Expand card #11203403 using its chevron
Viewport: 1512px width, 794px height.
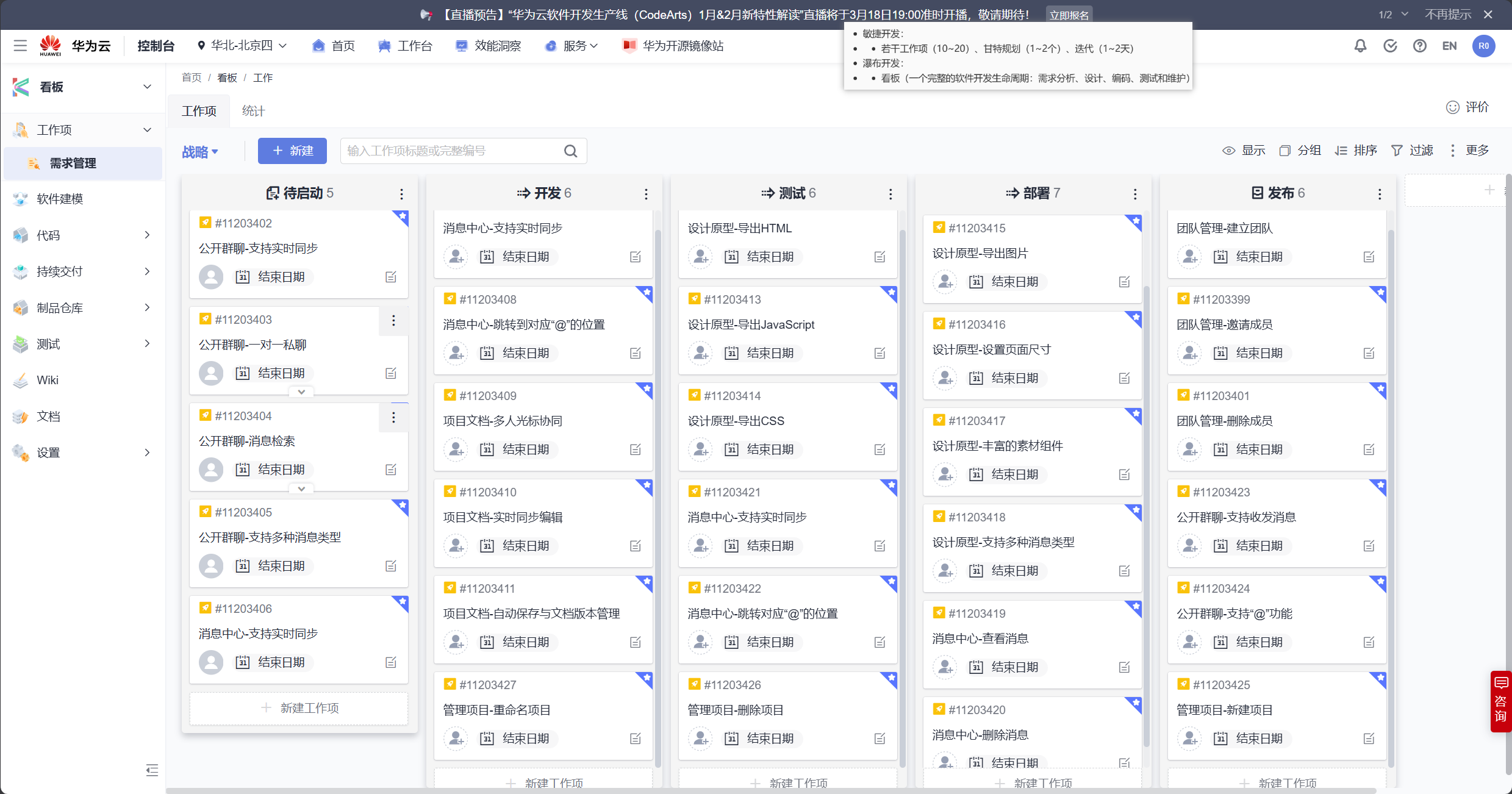click(x=300, y=392)
